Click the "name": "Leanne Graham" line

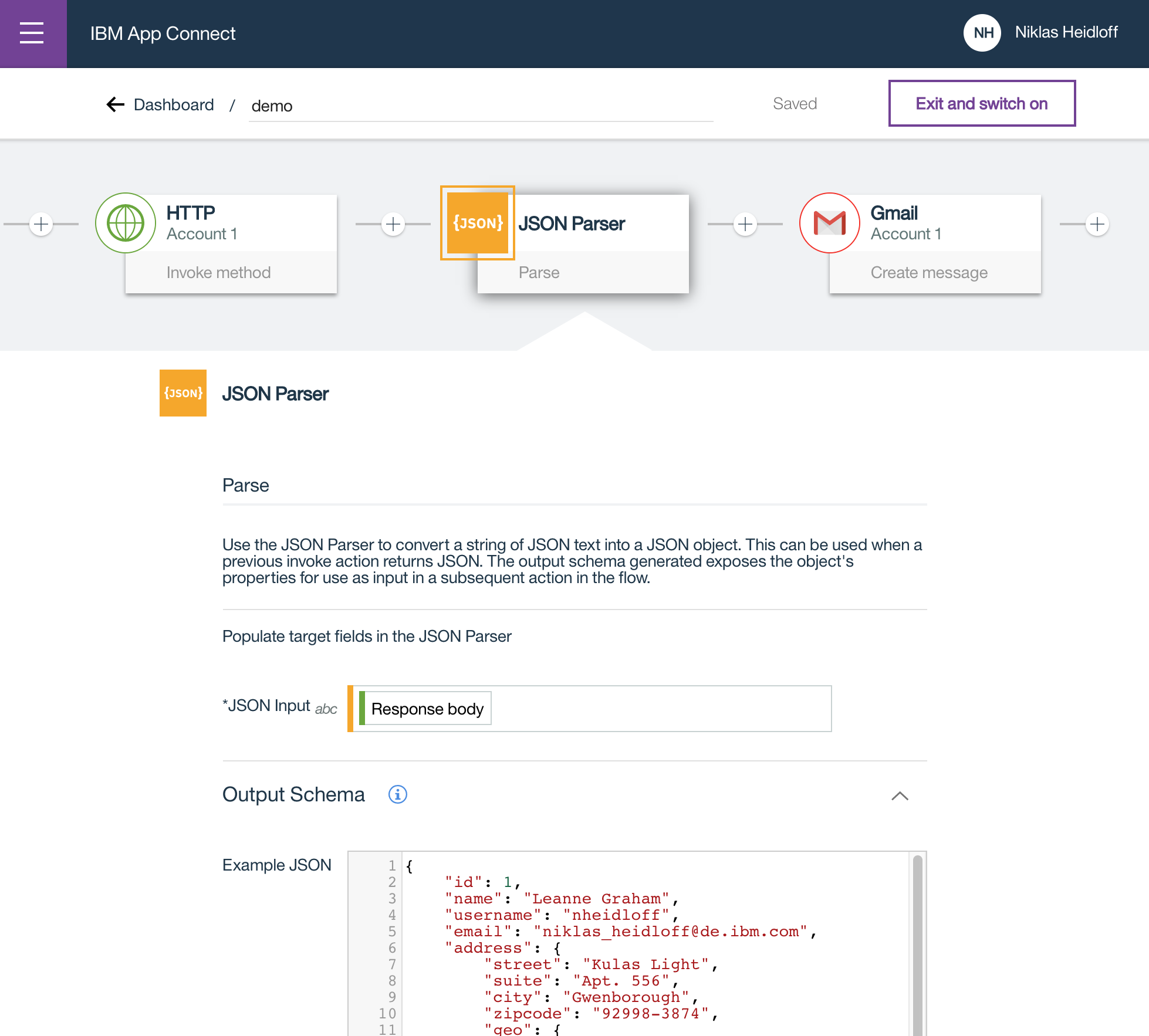[562, 899]
